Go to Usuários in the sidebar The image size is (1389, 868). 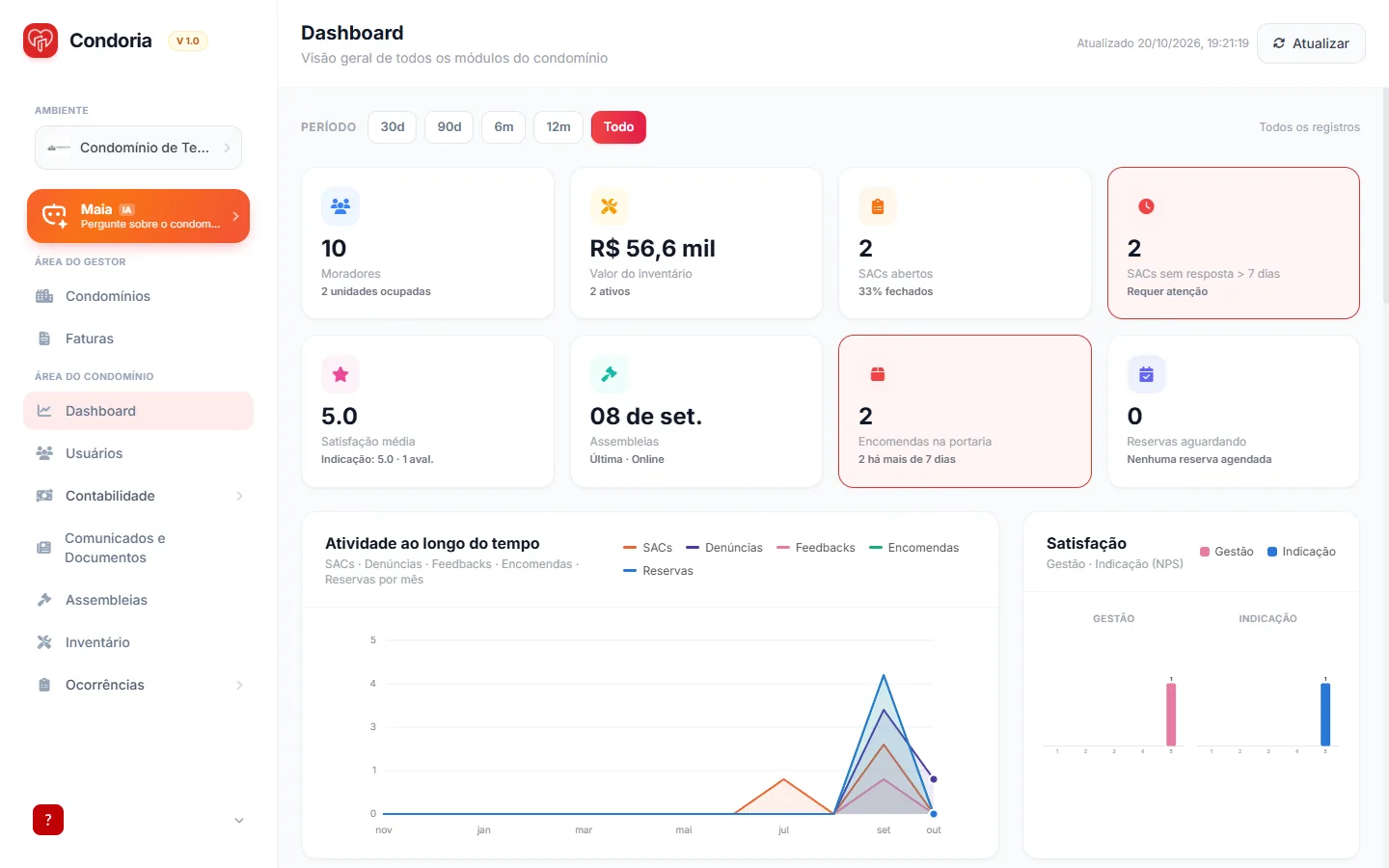(138, 453)
